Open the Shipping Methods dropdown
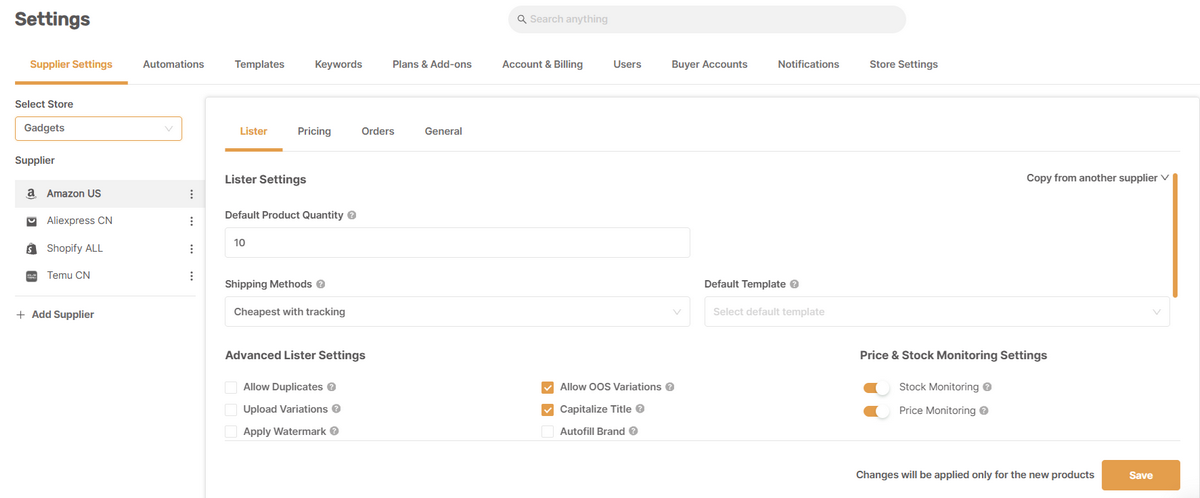Viewport: 1200px width, 498px height. click(457, 312)
